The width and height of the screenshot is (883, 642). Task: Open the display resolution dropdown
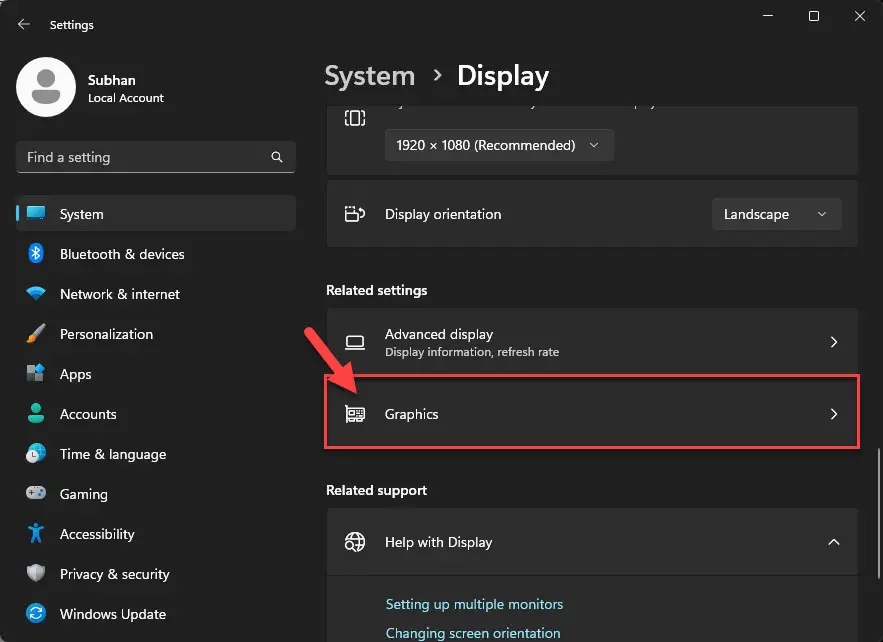[499, 145]
